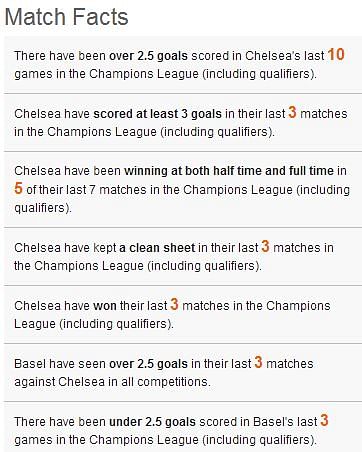Click orange 3 in the under 2.5 goals fact

click(x=324, y=420)
